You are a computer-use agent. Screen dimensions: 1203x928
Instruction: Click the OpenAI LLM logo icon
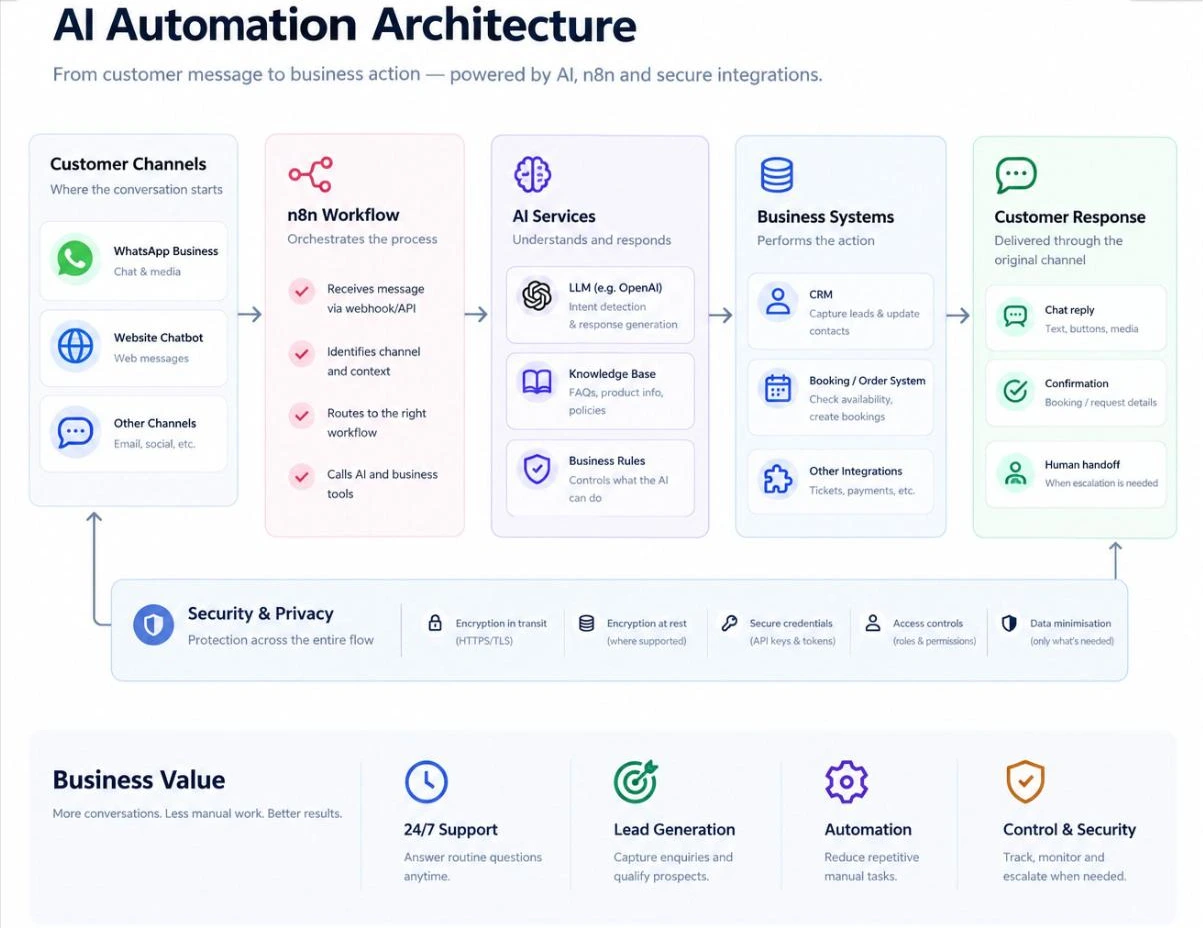click(x=537, y=296)
